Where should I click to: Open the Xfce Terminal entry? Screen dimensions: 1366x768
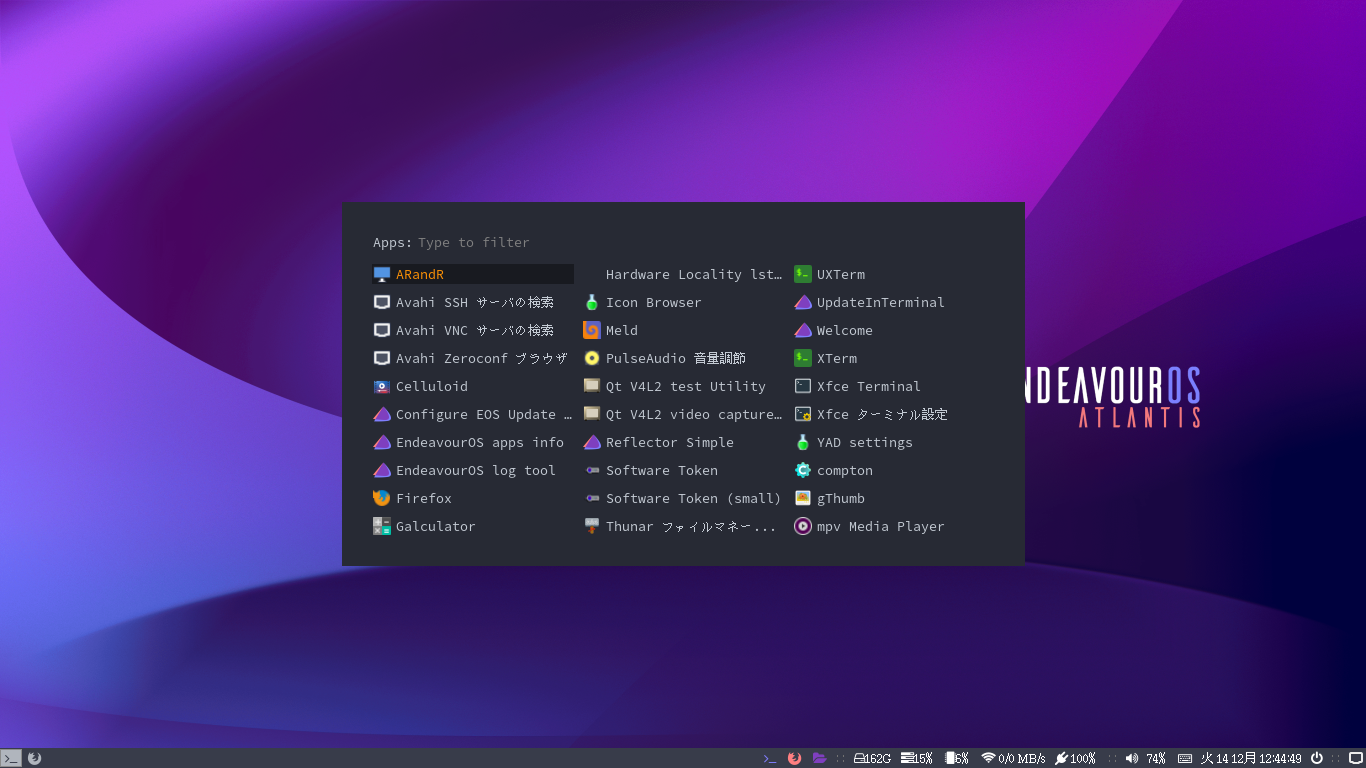893,386
